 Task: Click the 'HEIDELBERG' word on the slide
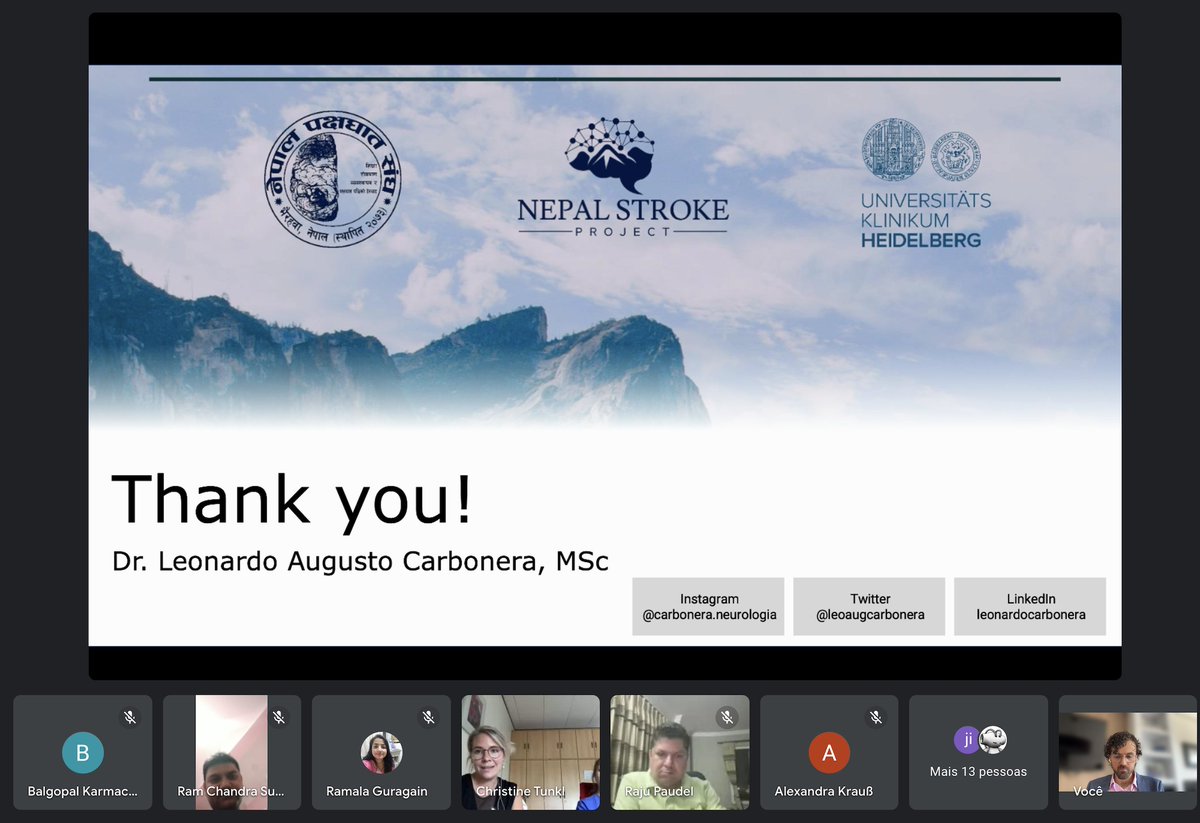pos(920,240)
